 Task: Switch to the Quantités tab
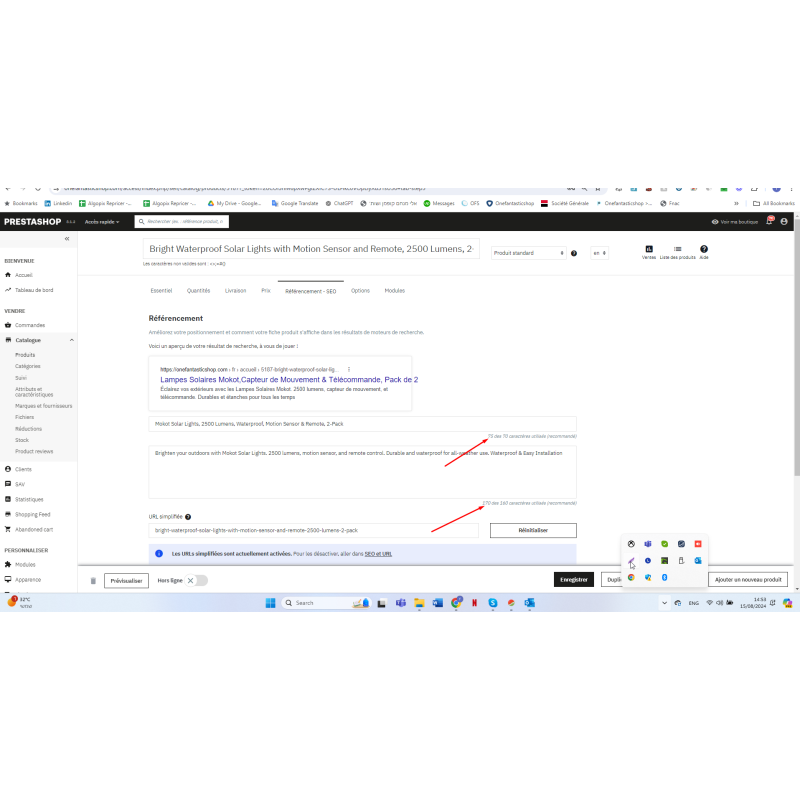click(199, 290)
